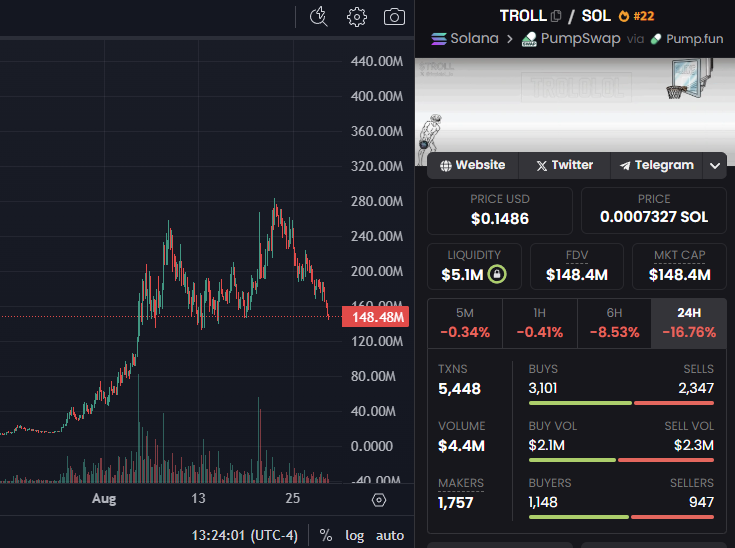Click the globe icon on Website button
The image size is (735, 548).
[446, 165]
